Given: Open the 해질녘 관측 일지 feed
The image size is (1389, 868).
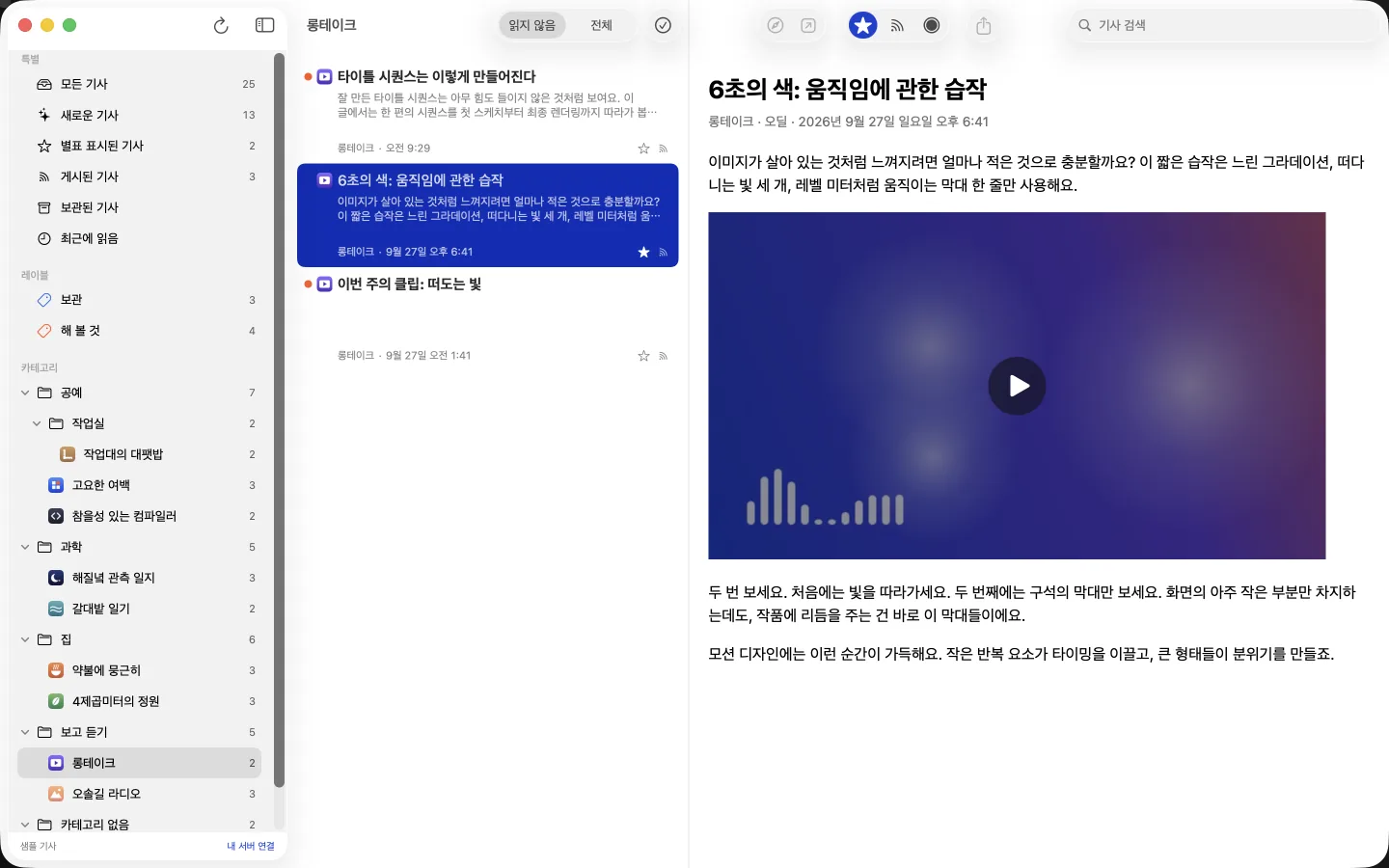Looking at the screenshot, I should click(140, 578).
